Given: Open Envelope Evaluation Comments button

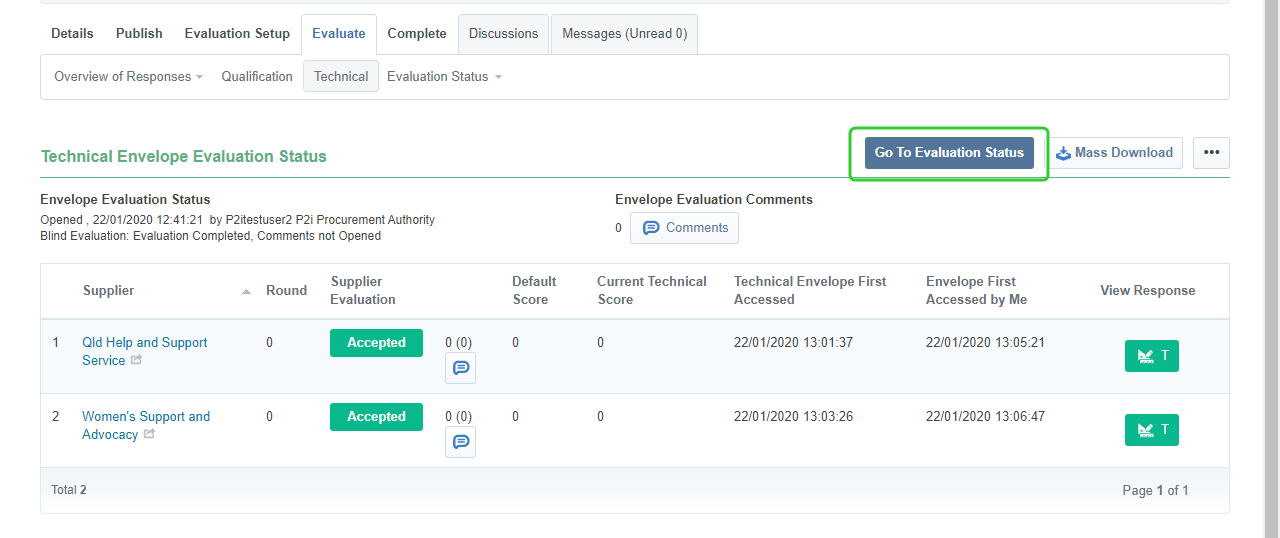Looking at the screenshot, I should tap(685, 228).
